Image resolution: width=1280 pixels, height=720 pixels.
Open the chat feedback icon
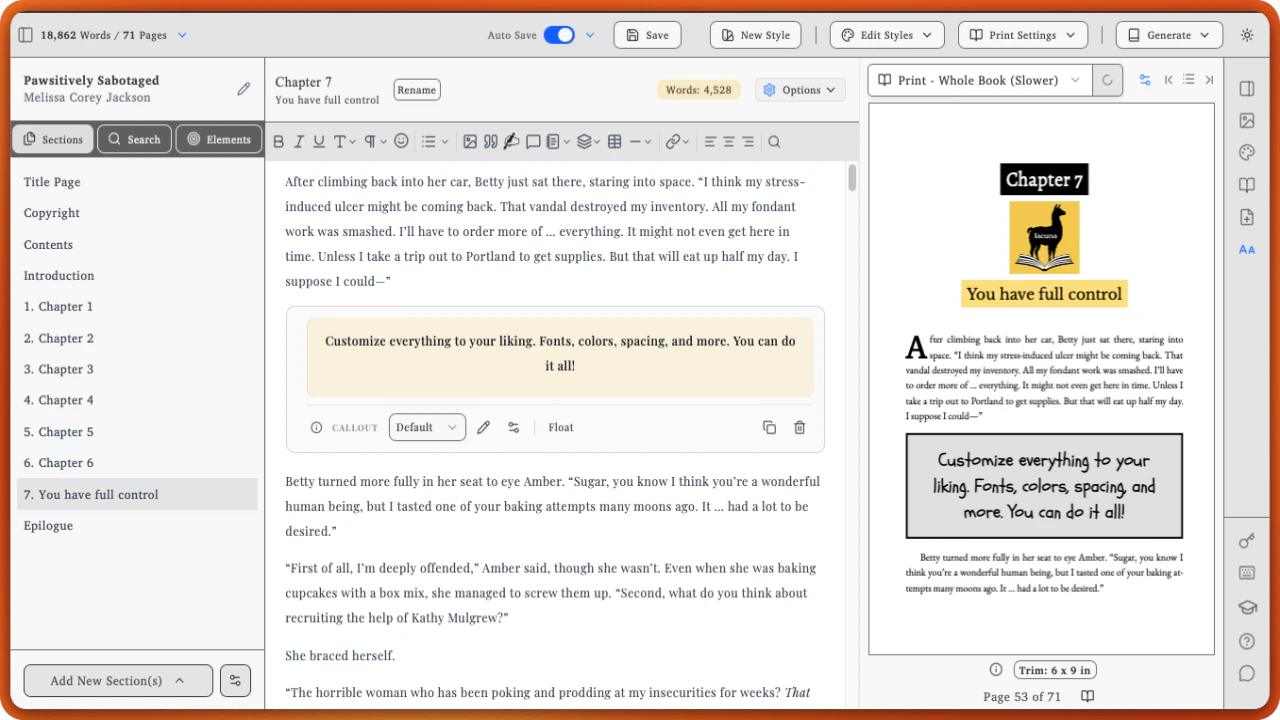coord(1247,673)
